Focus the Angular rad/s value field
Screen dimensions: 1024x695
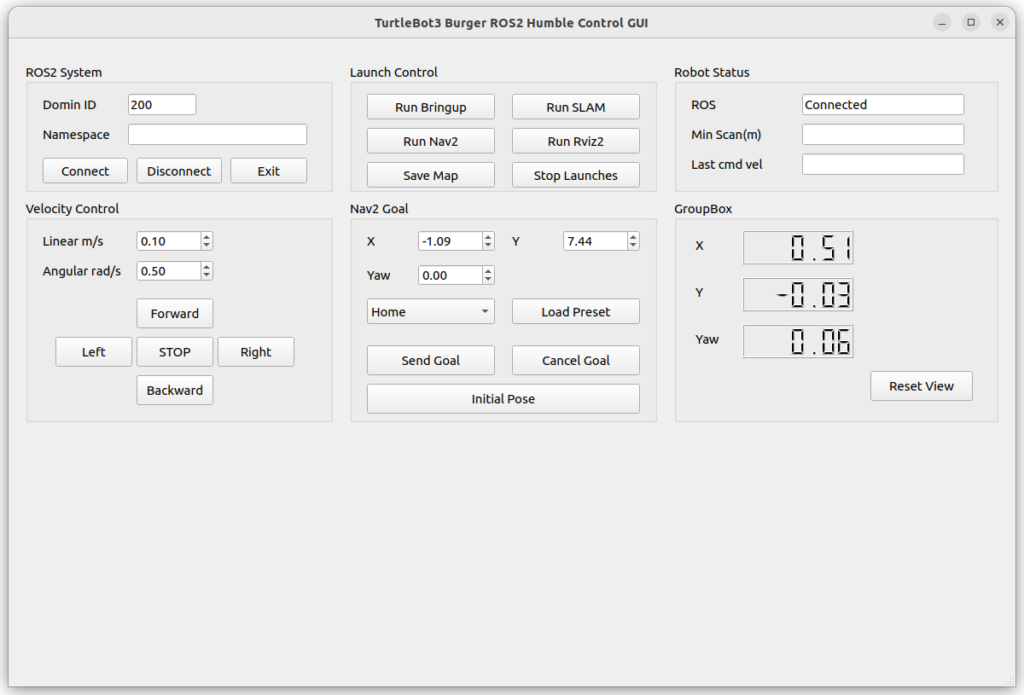pyautogui.click(x=168, y=271)
